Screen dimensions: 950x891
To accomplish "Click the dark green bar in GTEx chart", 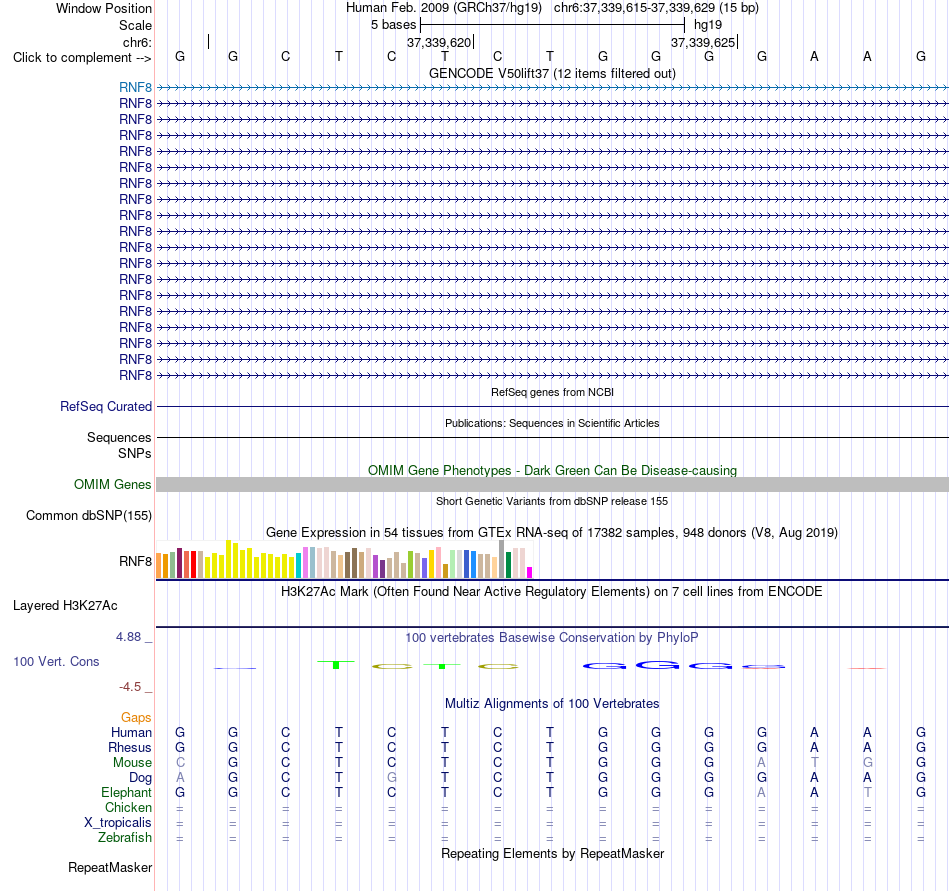I will click(508, 565).
